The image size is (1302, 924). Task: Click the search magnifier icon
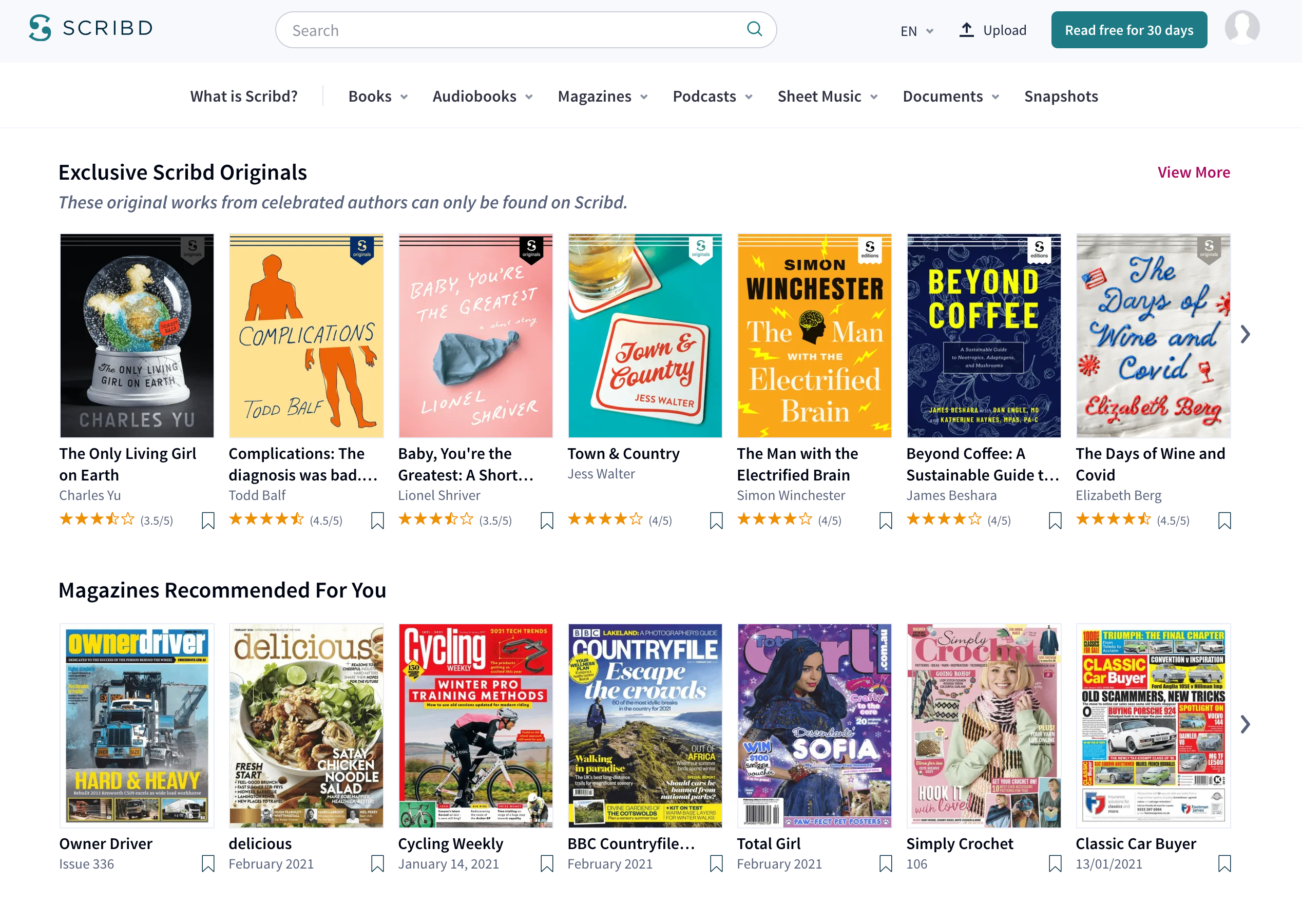[754, 29]
